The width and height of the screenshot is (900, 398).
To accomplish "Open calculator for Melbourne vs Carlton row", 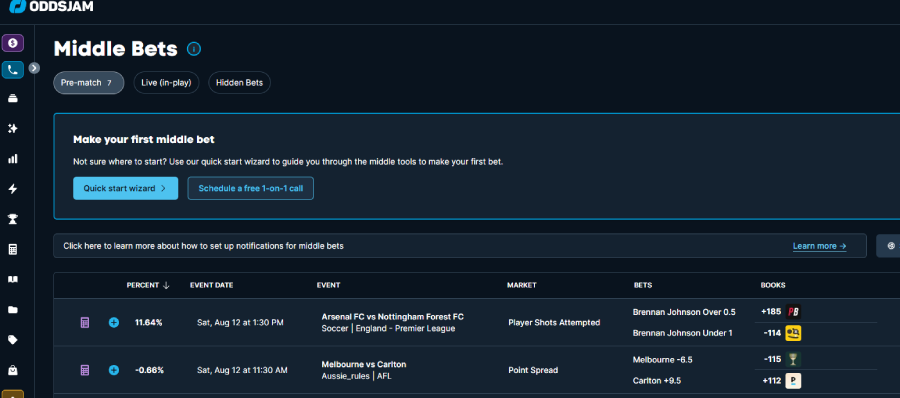I will pyautogui.click(x=85, y=370).
